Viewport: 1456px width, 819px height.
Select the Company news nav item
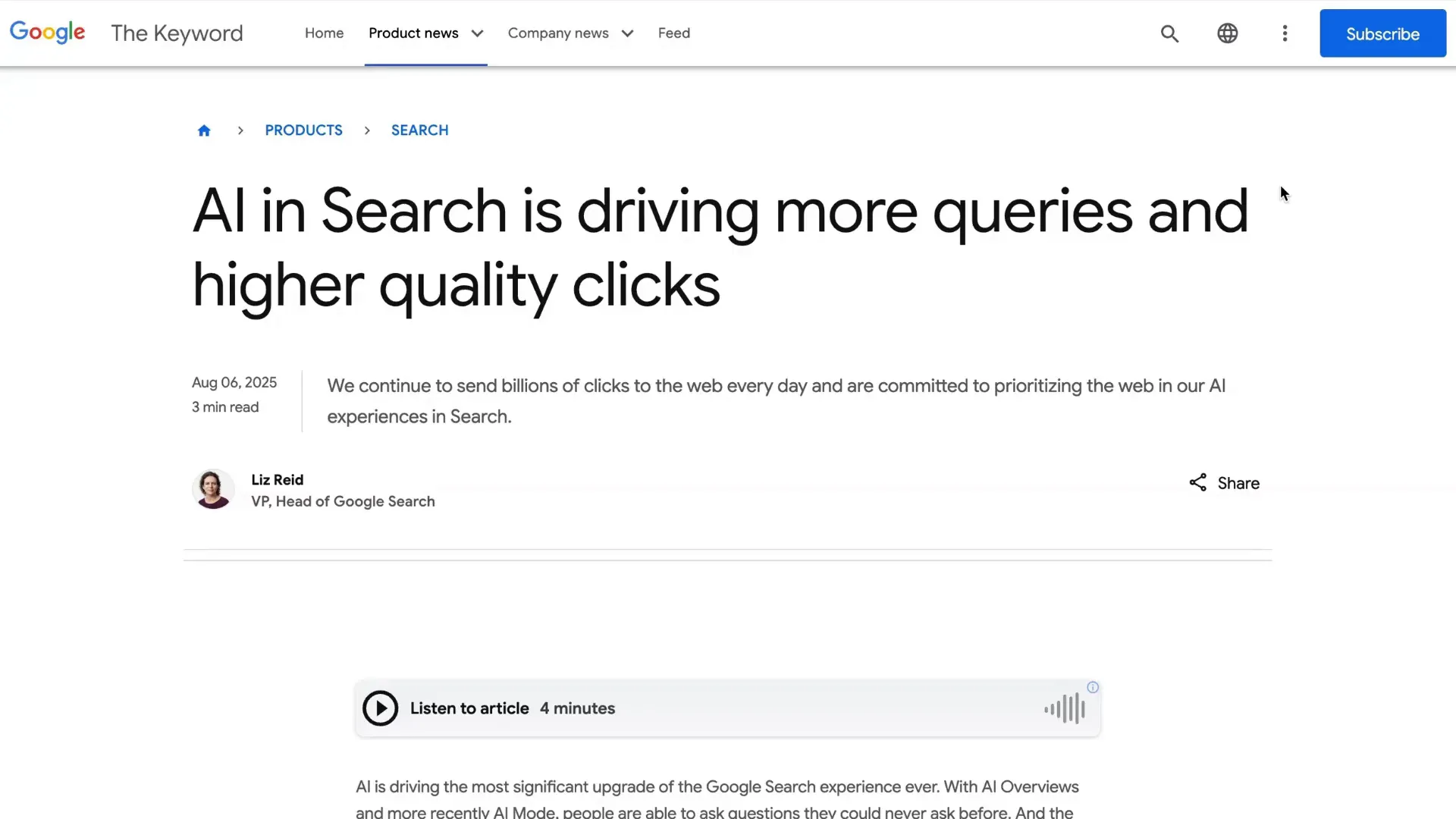pyautogui.click(x=558, y=33)
